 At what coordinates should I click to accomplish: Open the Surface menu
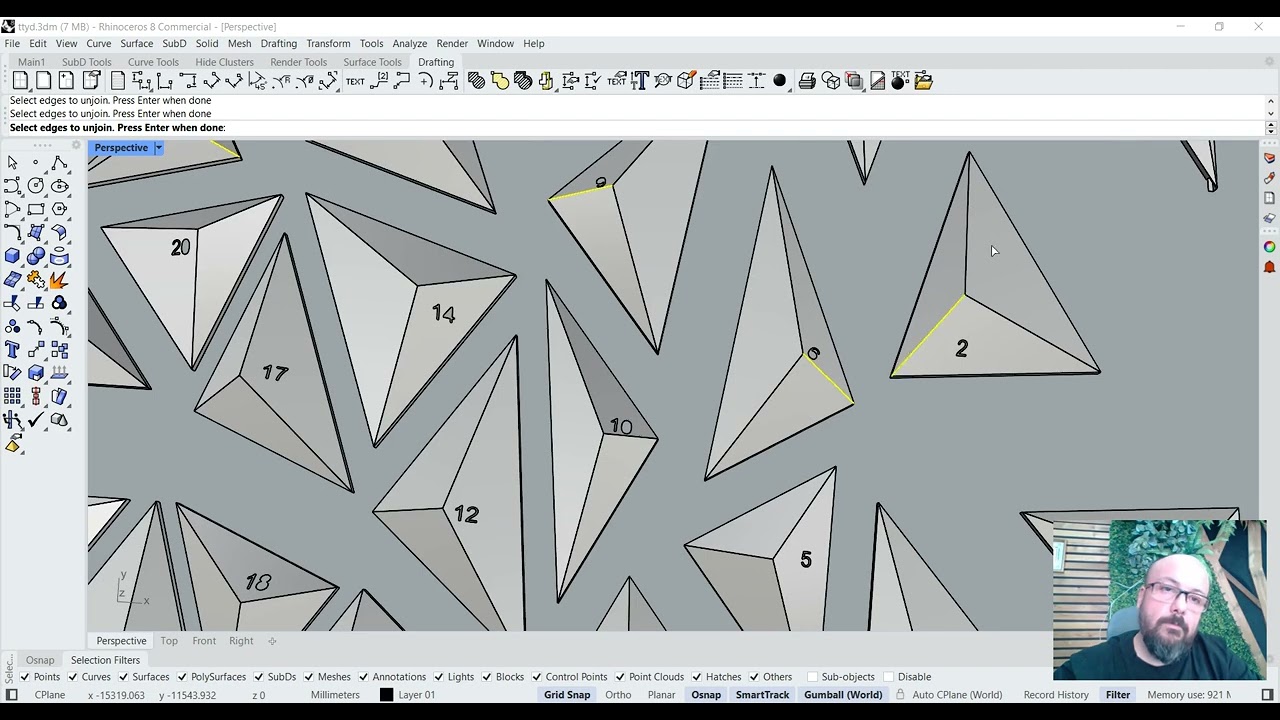[x=137, y=44]
